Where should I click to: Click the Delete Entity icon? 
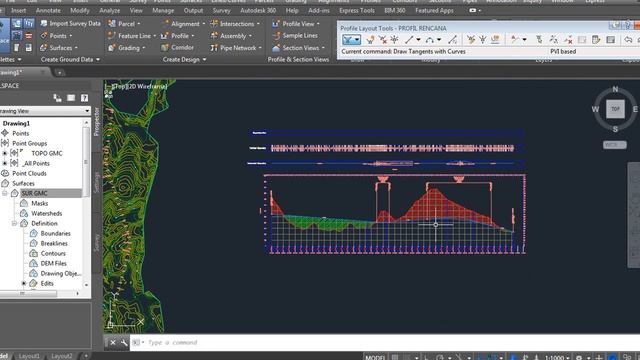click(x=568, y=40)
